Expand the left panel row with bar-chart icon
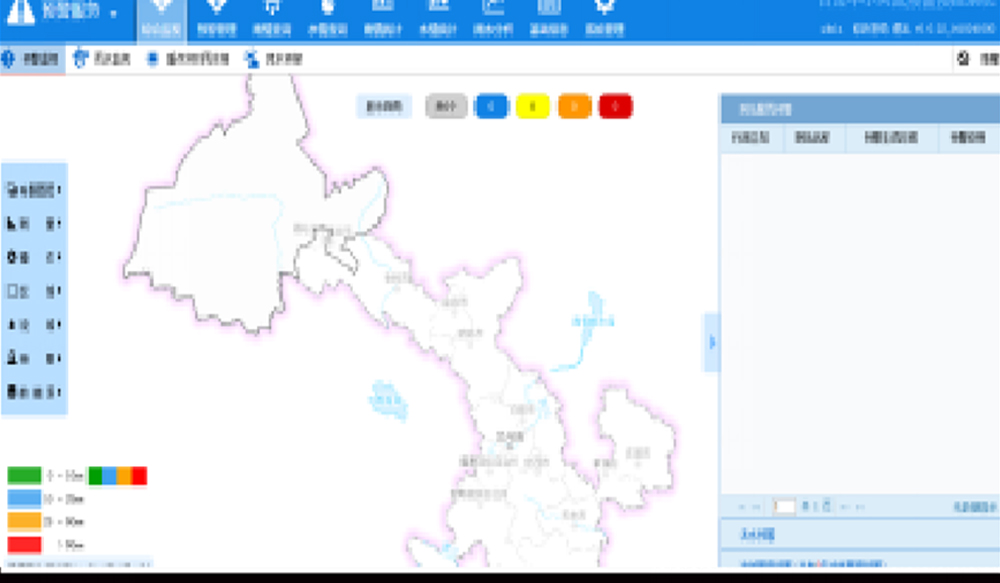 pos(34,223)
